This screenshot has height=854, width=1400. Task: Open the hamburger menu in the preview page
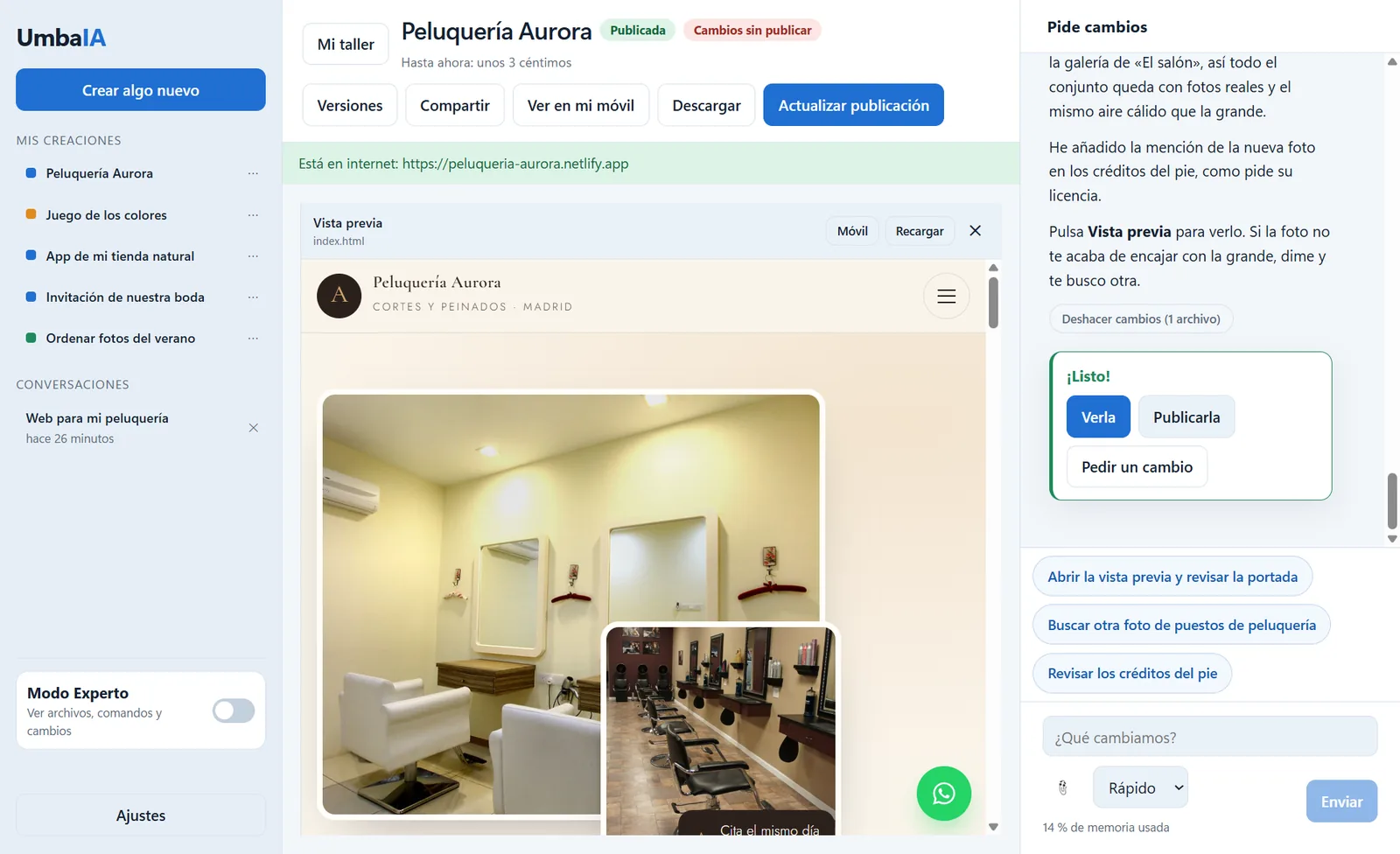click(946, 296)
